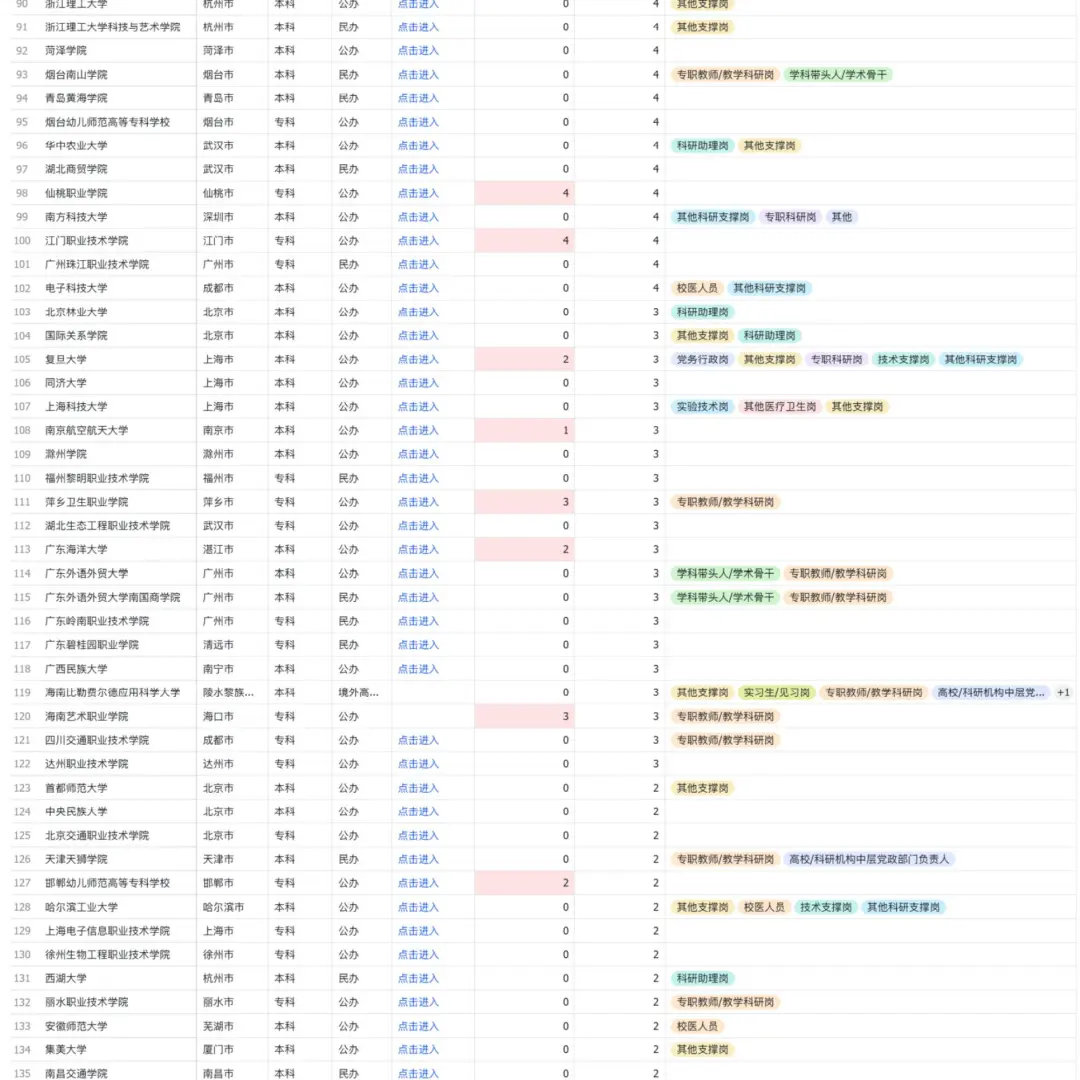Select the 科研助理岗 tag in 北京林业大学 row

[x=702, y=312]
